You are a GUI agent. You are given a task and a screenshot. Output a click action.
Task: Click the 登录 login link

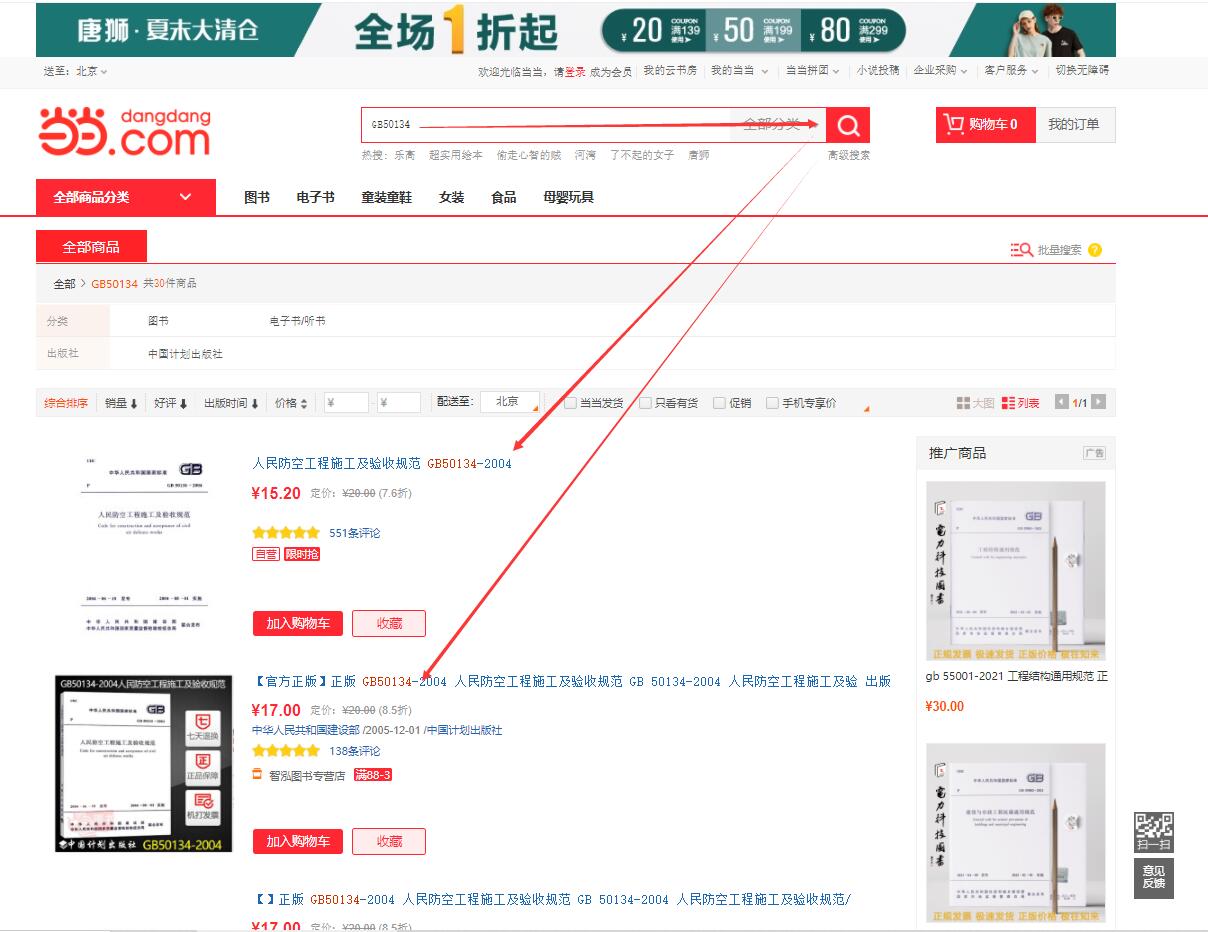click(575, 71)
